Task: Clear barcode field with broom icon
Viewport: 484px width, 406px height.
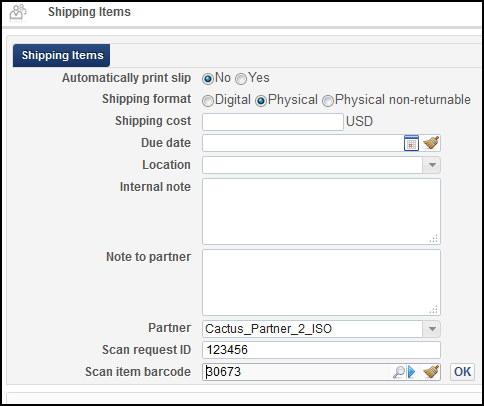Action: 431,372
